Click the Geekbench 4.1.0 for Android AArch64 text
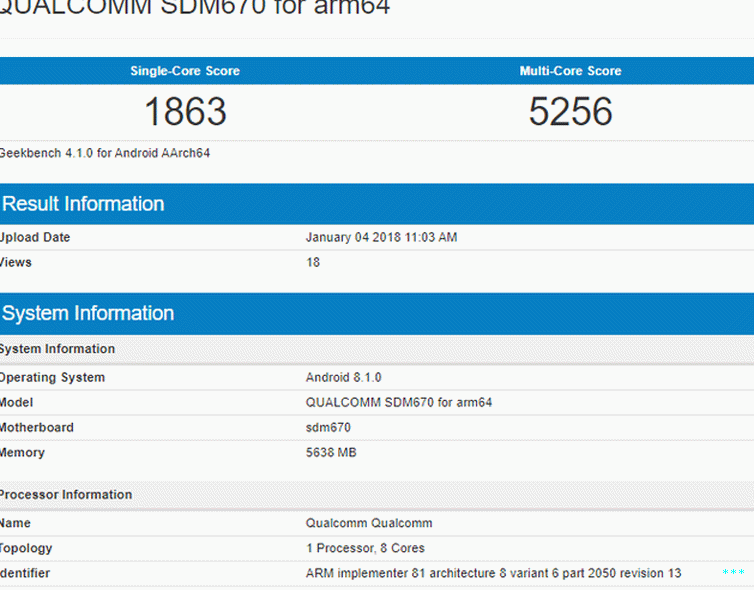The height and width of the screenshot is (590, 754). 105,153
